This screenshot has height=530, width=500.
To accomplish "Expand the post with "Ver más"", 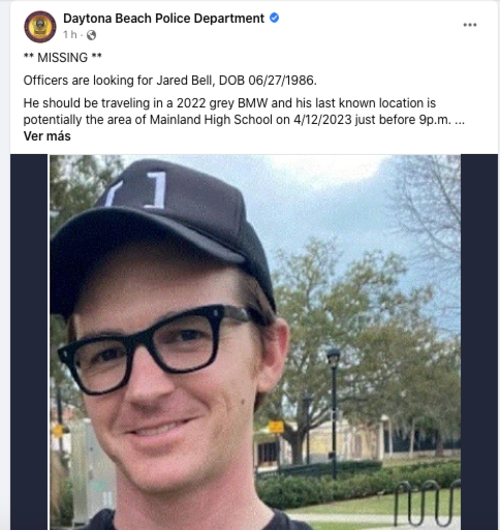I will tap(47, 136).
